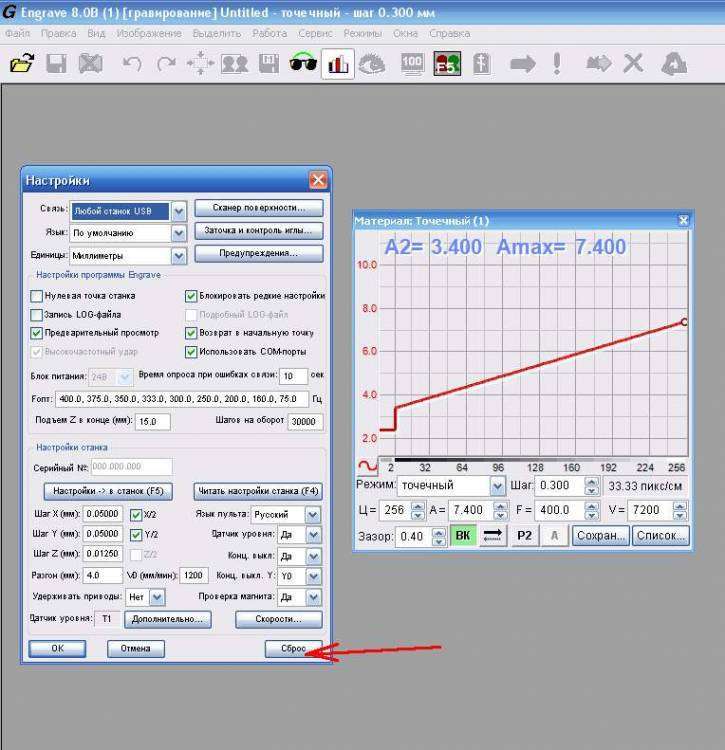Click the sunglasses icon in toolbar
This screenshot has width=725, height=750.
pyautogui.click(x=302, y=64)
